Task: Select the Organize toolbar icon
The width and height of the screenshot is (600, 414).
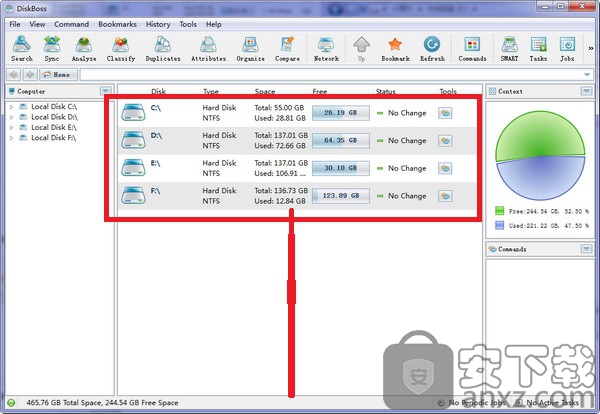Action: [250, 48]
